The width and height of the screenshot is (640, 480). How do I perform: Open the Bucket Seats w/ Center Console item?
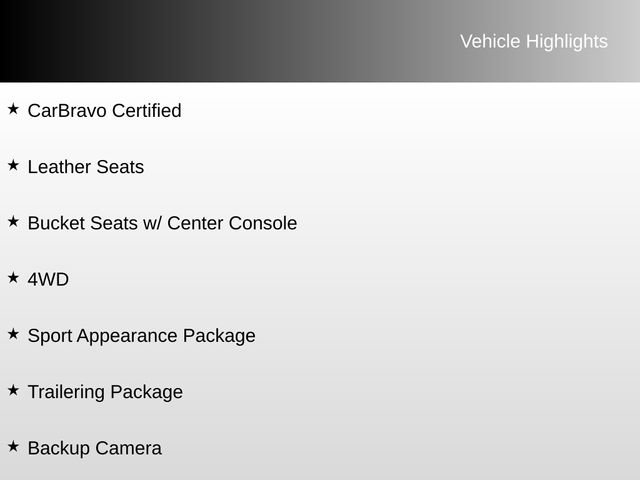(x=162, y=223)
